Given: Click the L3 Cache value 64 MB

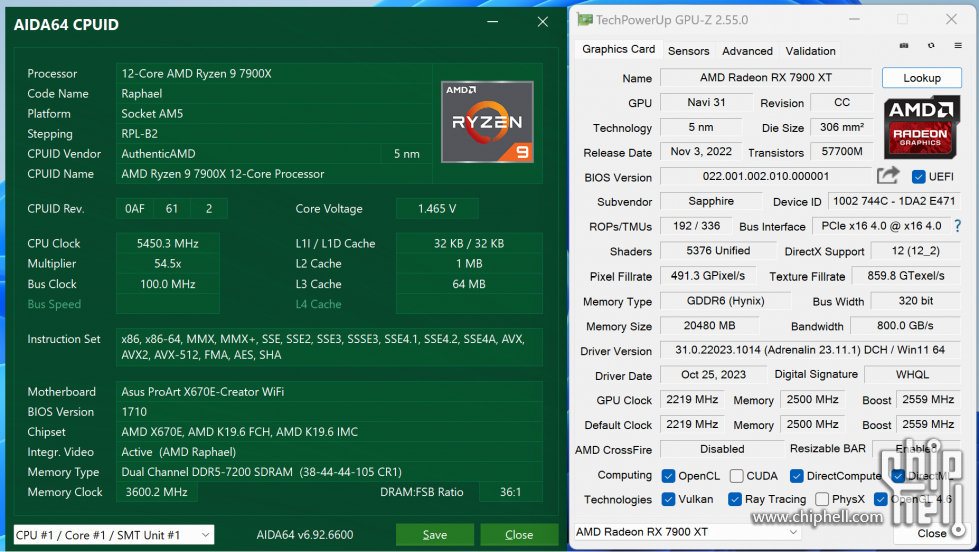Looking at the screenshot, I should [469, 284].
